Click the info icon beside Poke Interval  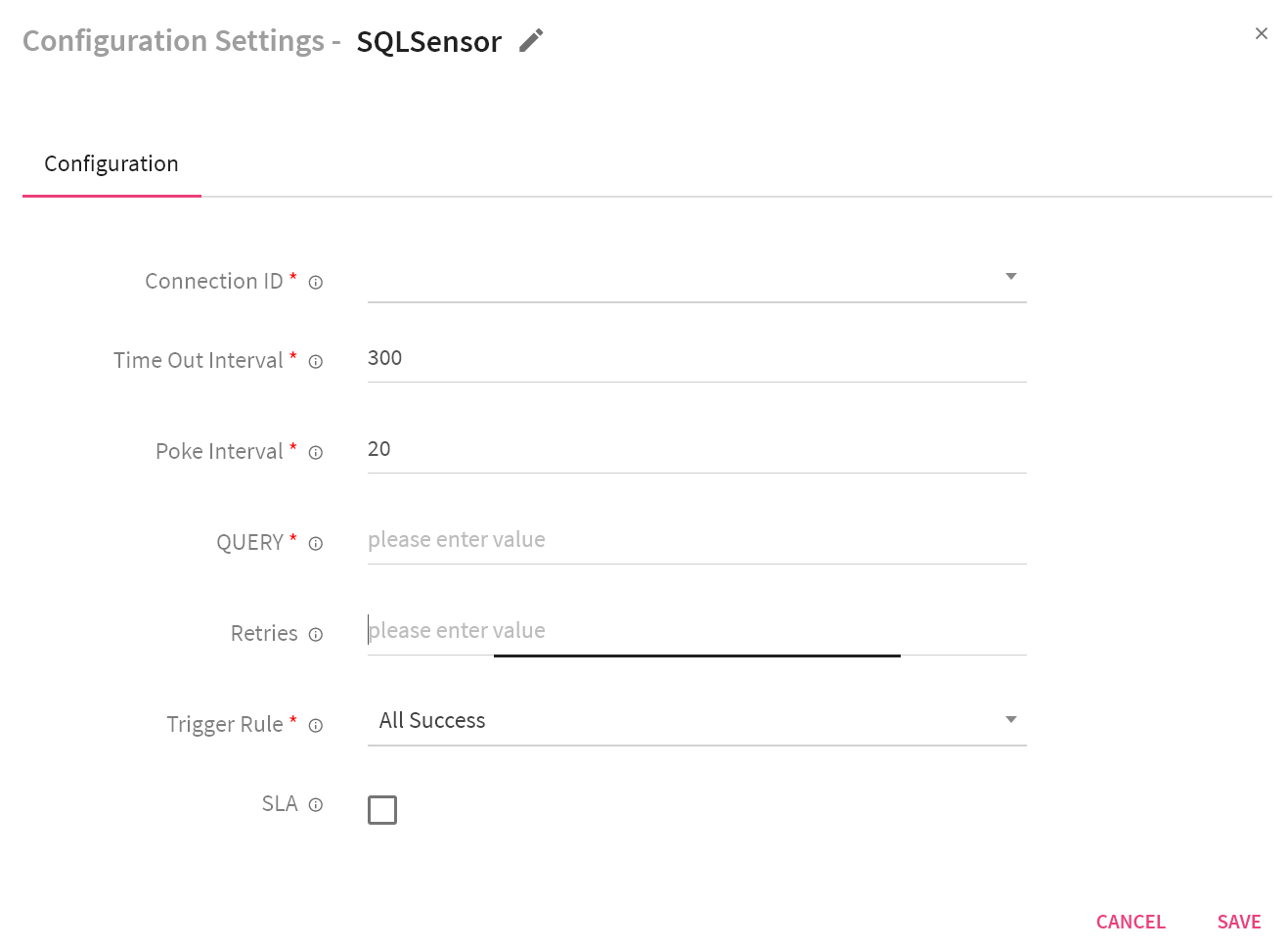[315, 452]
